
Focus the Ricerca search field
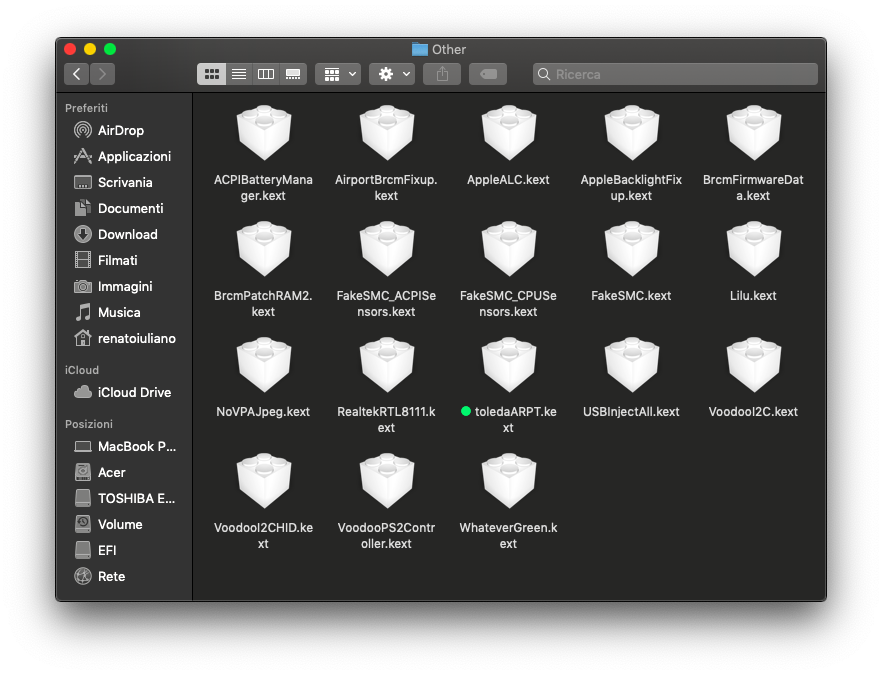click(x=675, y=74)
